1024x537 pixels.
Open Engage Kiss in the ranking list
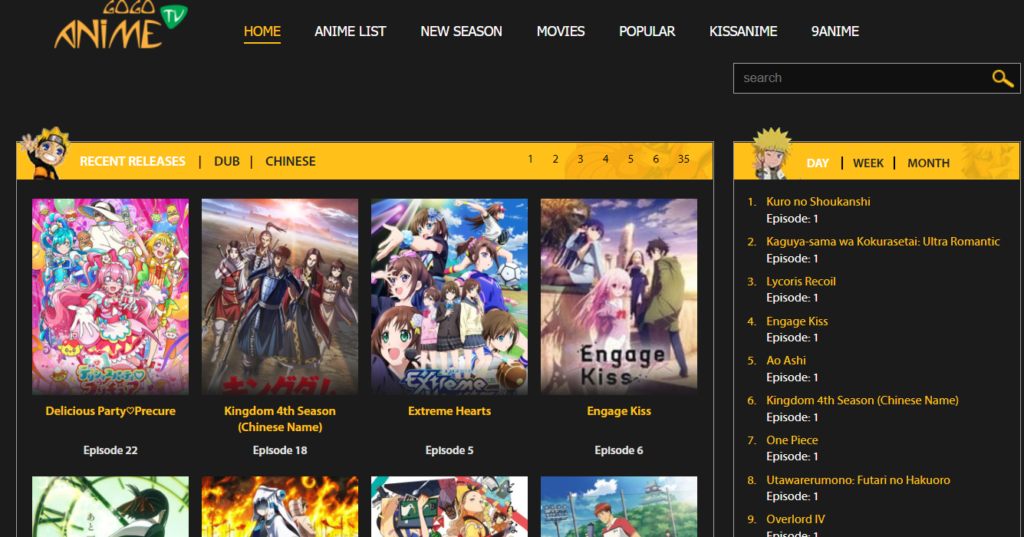(797, 321)
